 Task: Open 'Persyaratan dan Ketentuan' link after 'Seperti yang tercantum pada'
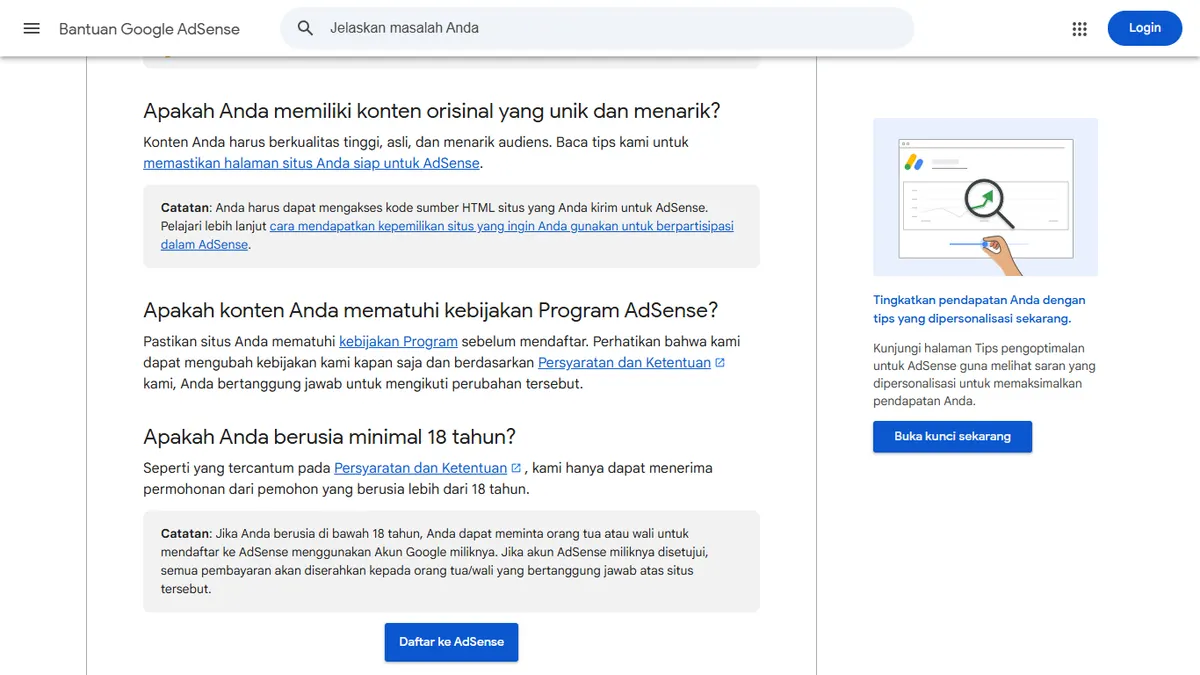(420, 467)
